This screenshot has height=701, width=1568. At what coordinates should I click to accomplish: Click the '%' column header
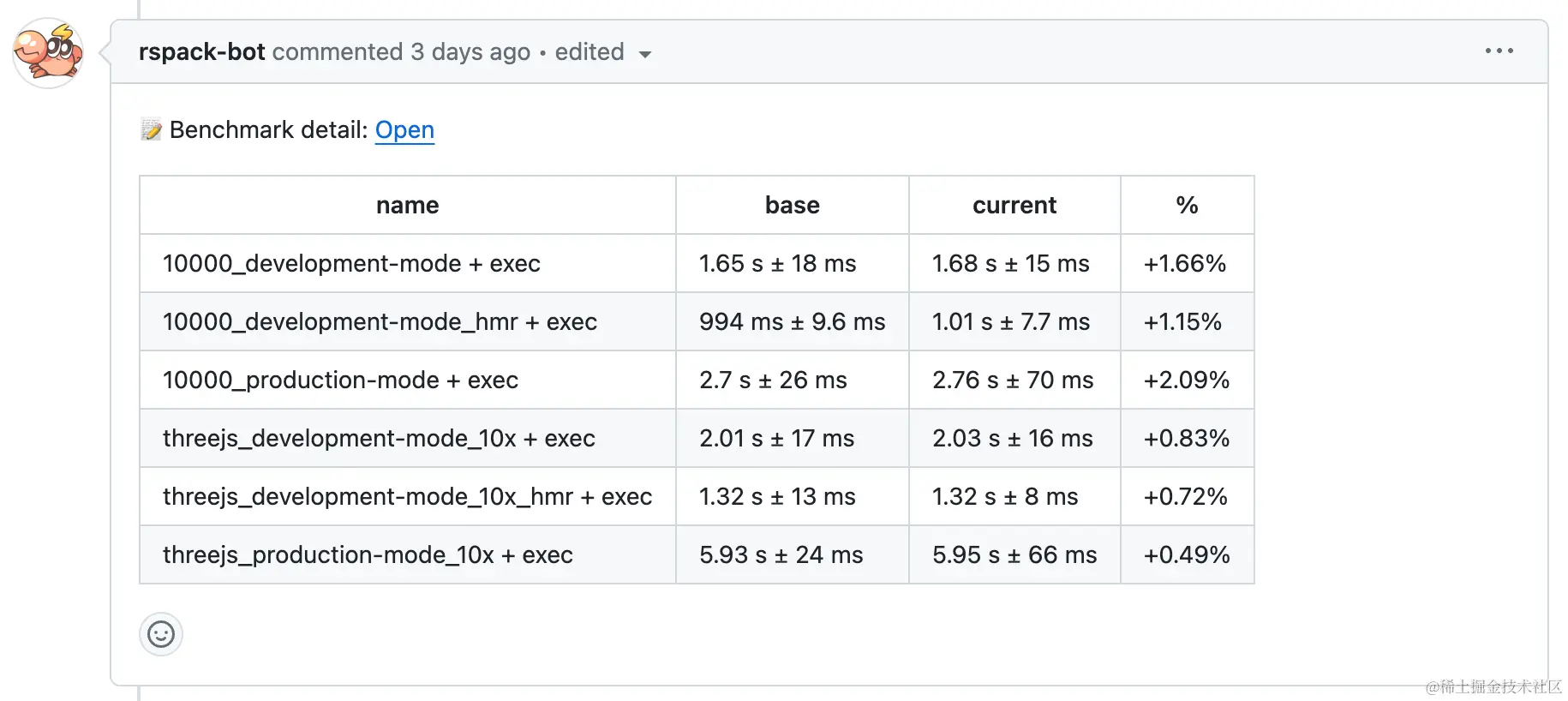pos(1187,206)
